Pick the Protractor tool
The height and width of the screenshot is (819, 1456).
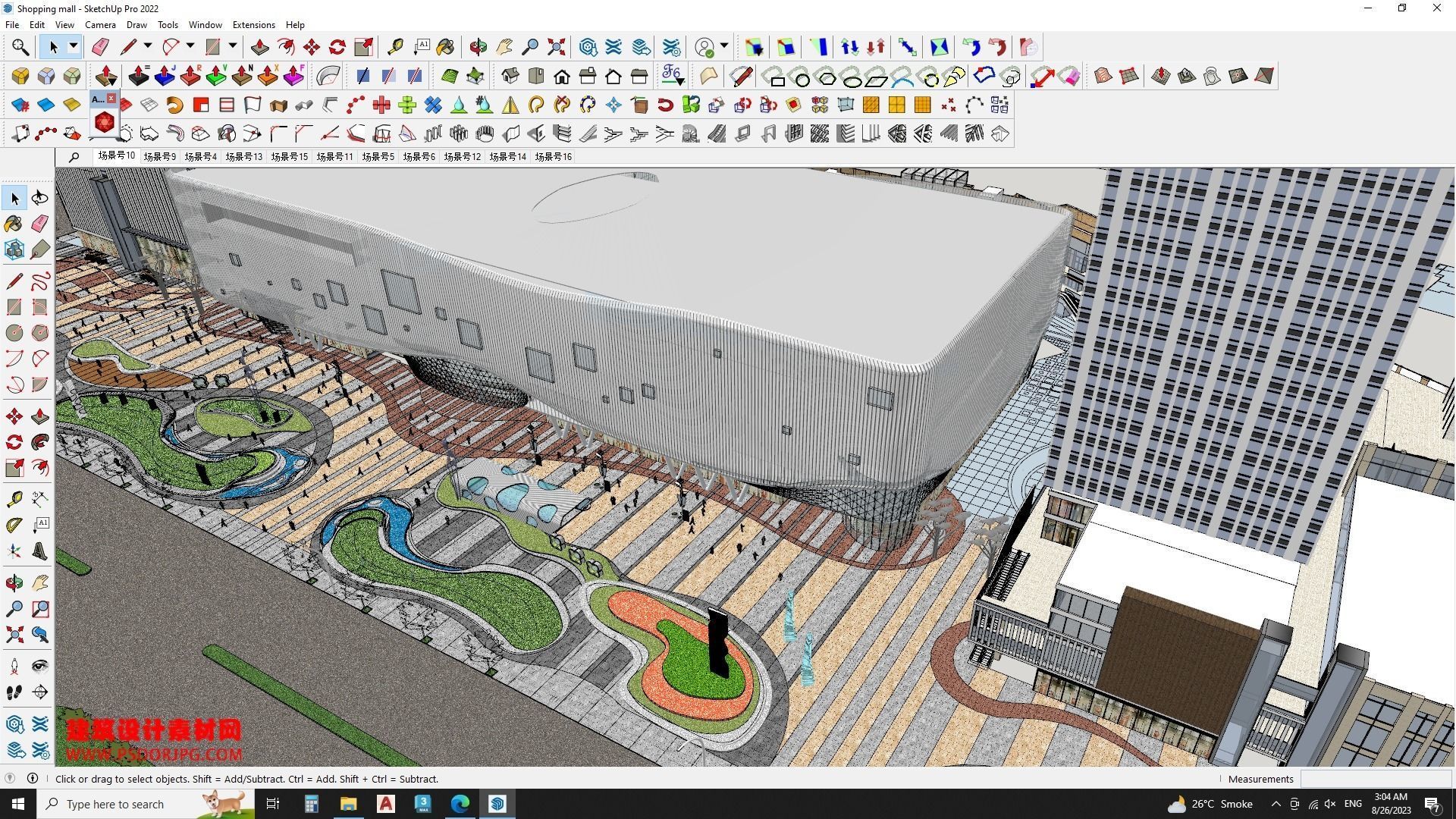tap(14, 524)
